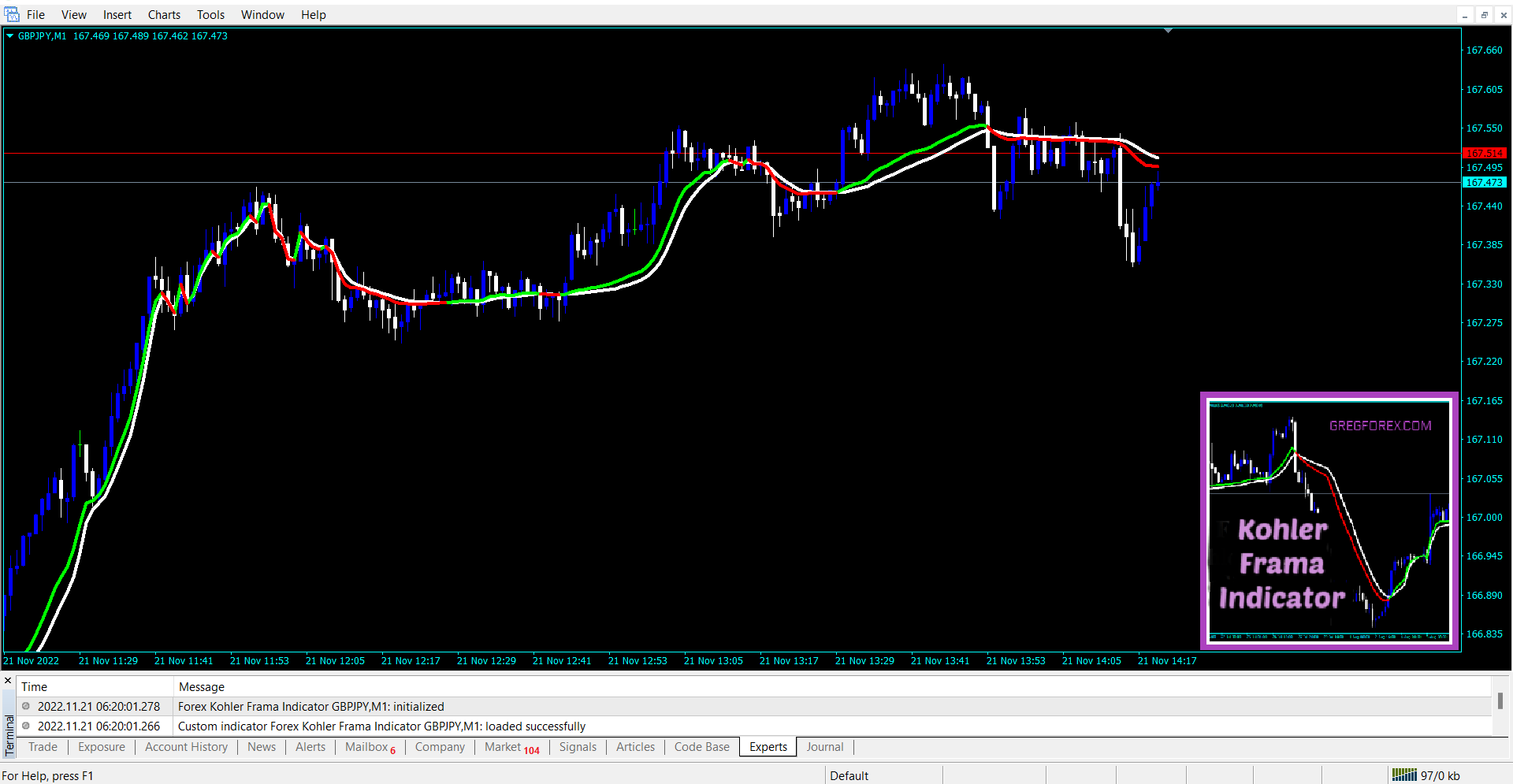Click the status icon of the loaded successfully entry
The image size is (1513, 784).
[26, 726]
